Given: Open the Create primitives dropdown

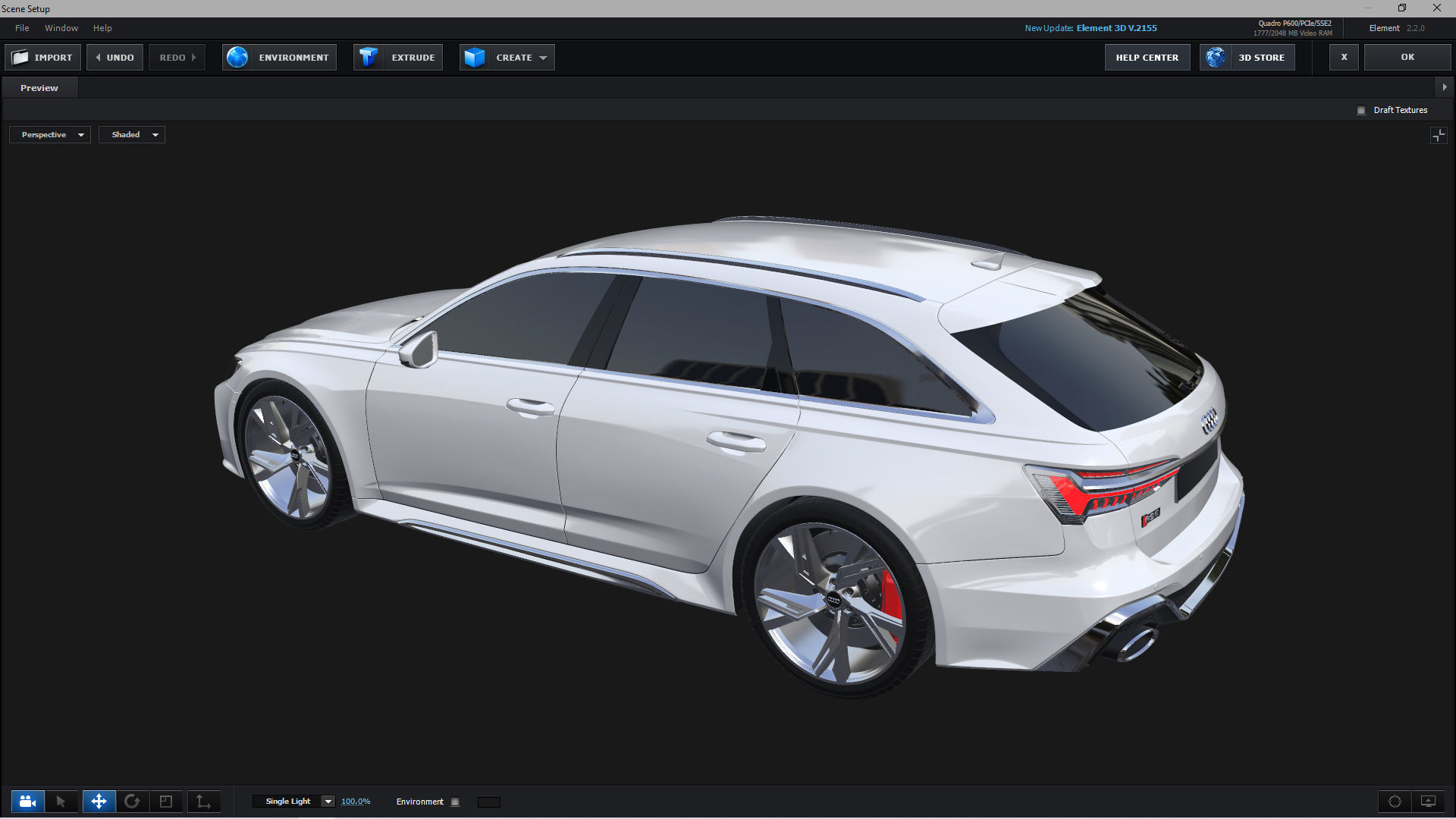Looking at the screenshot, I should [507, 58].
